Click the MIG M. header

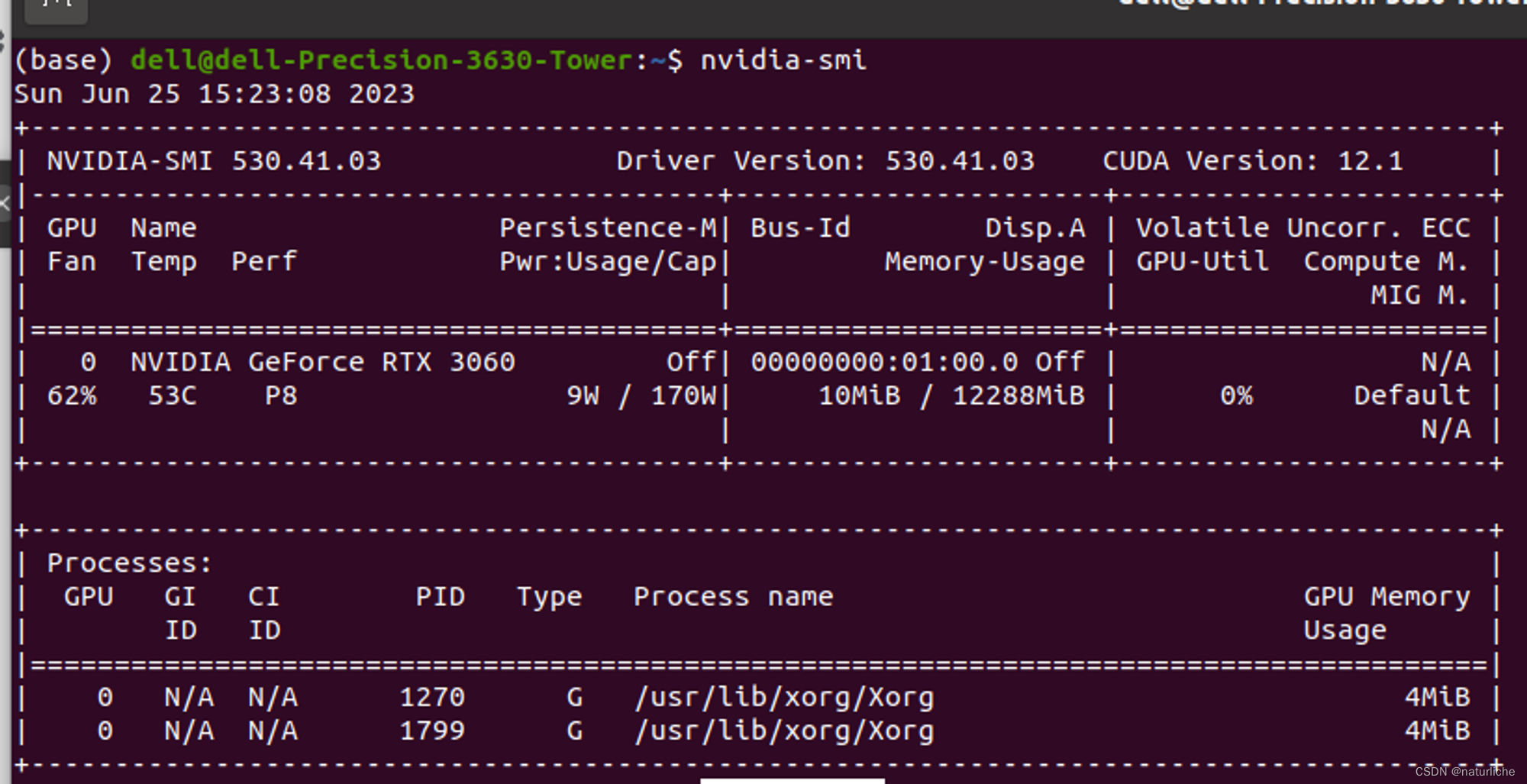[x=1420, y=295]
